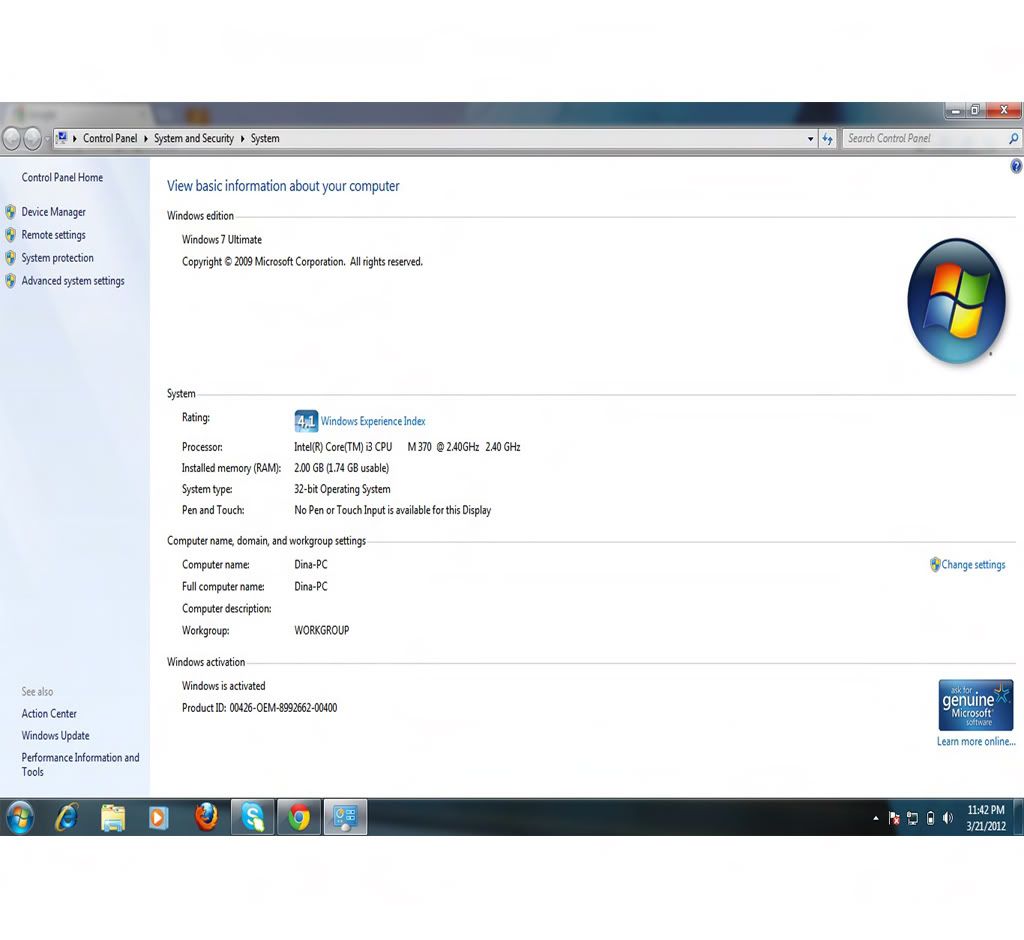Click the network tray icon
1024x940 pixels.
pyautogui.click(x=912, y=818)
